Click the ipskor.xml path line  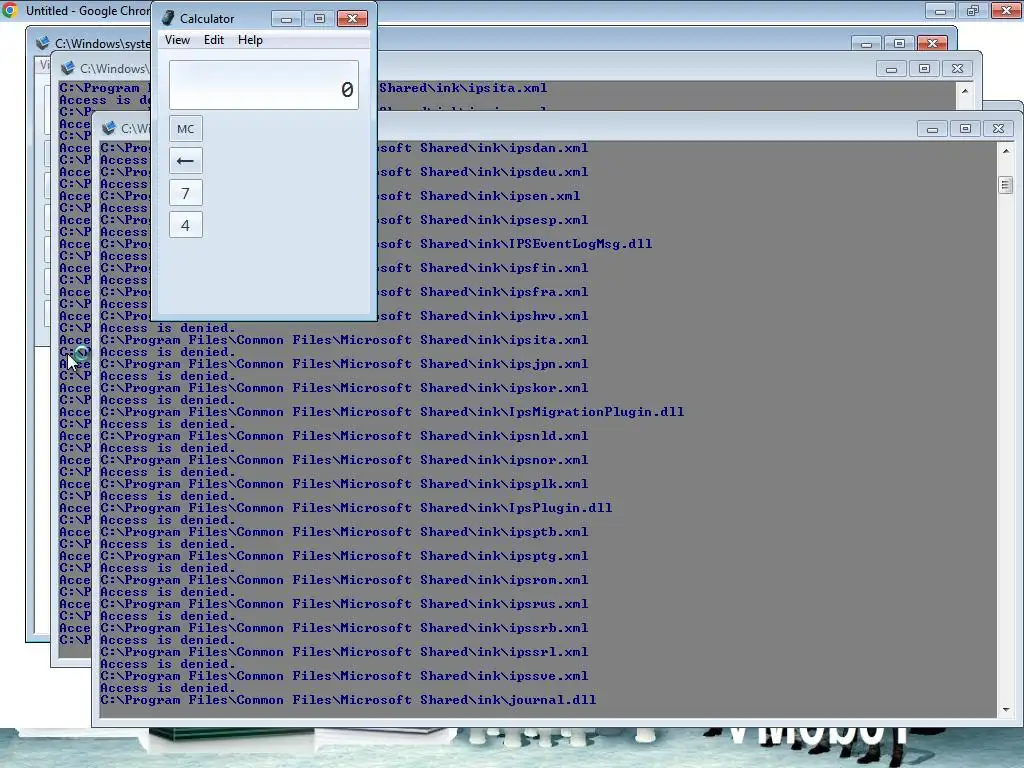click(344, 388)
